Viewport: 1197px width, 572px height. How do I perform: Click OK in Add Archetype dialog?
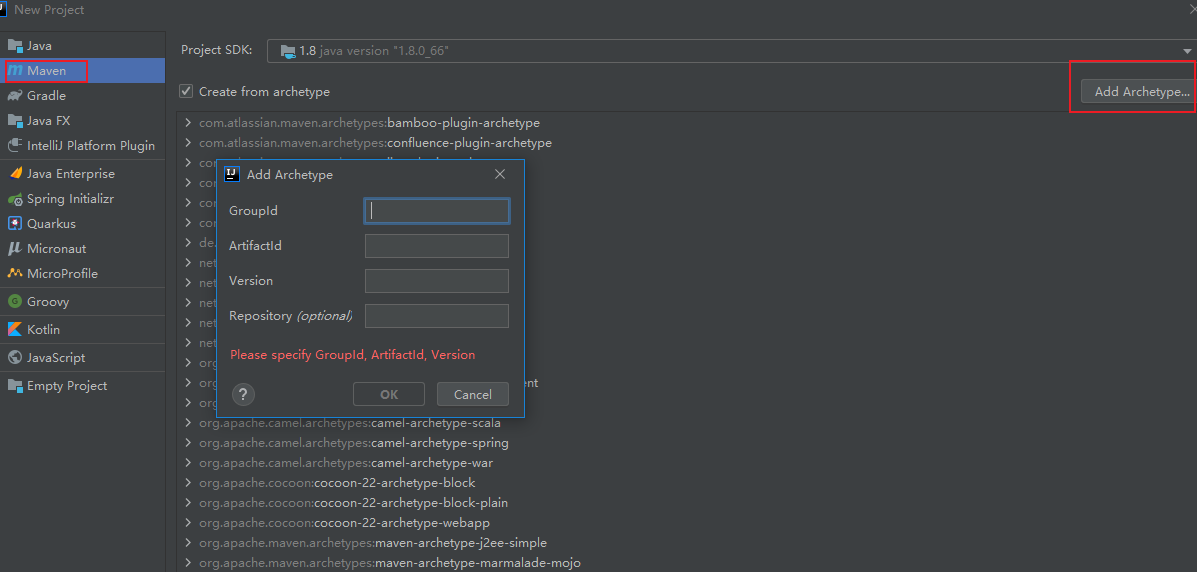point(389,394)
